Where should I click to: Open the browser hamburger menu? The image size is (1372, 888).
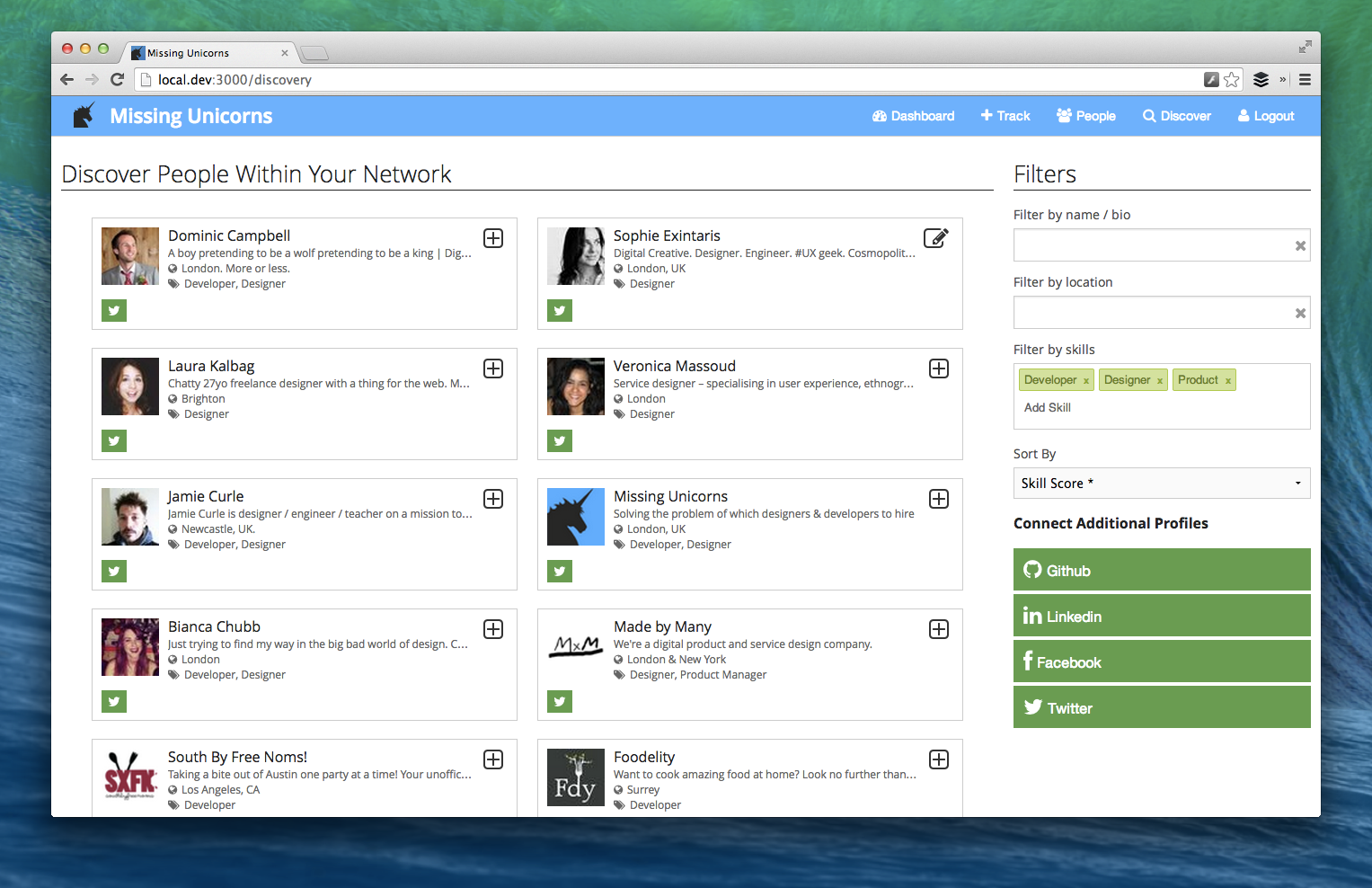[1305, 80]
